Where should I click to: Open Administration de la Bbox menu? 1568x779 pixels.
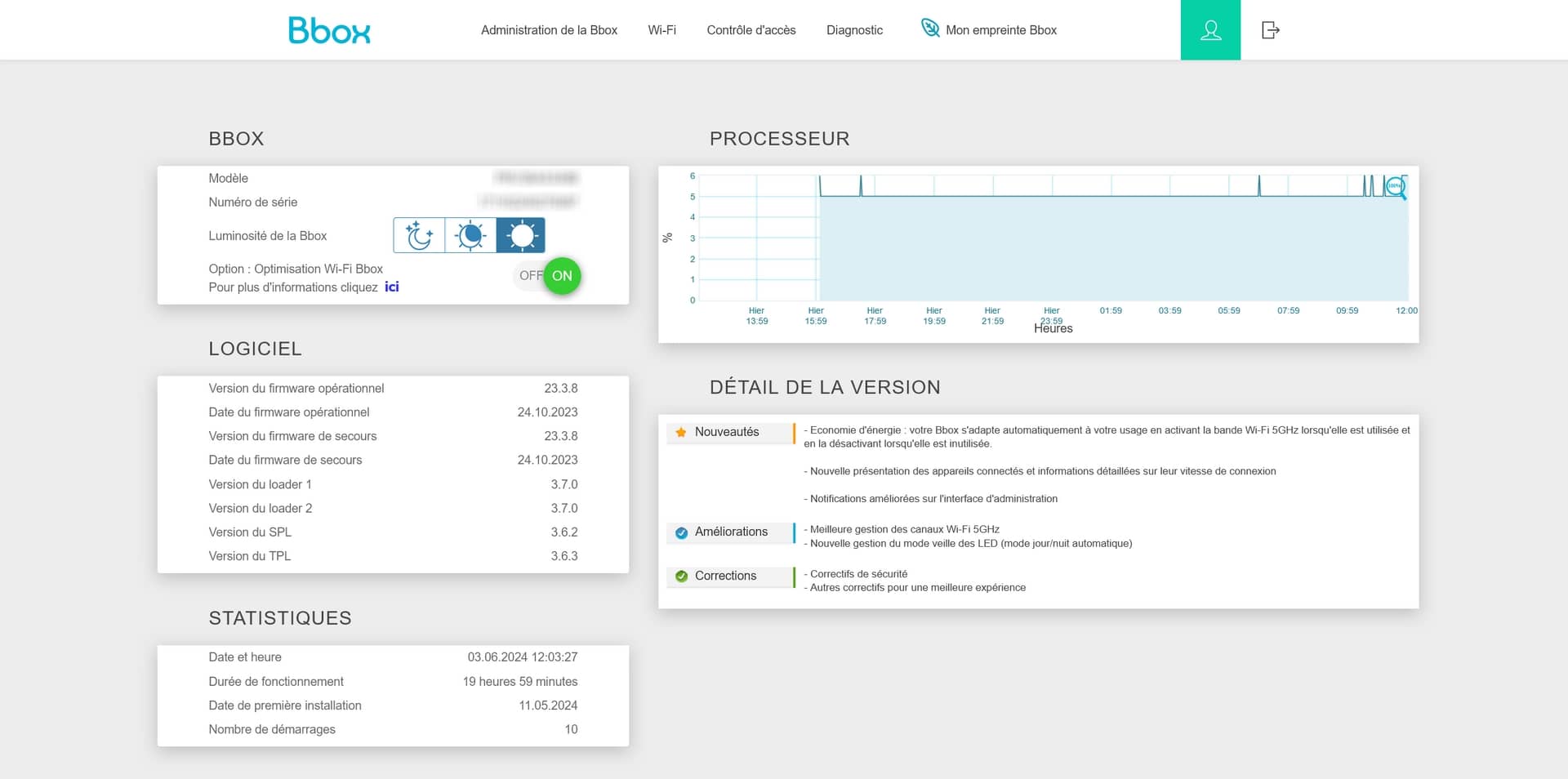[549, 30]
